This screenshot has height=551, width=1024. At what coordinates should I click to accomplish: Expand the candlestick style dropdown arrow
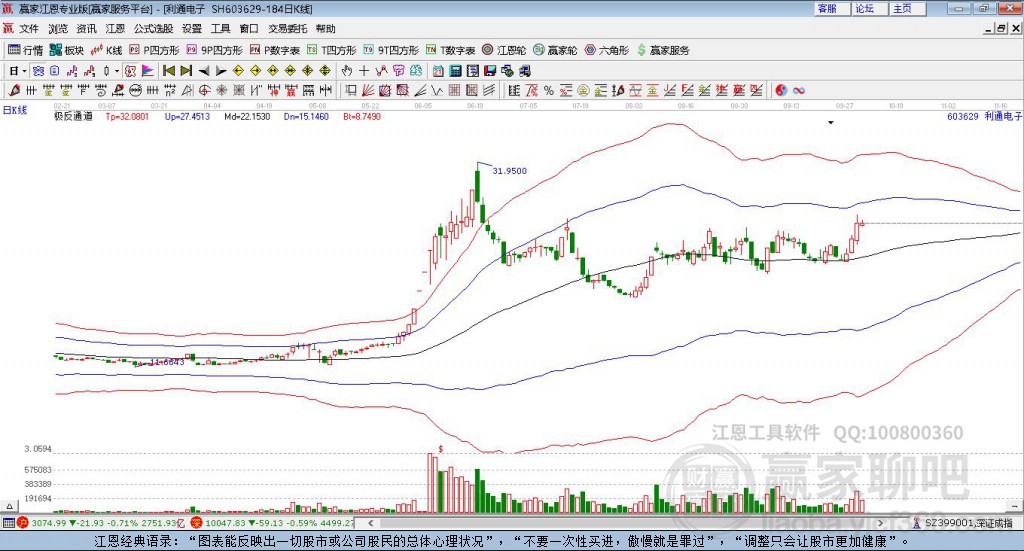116,71
